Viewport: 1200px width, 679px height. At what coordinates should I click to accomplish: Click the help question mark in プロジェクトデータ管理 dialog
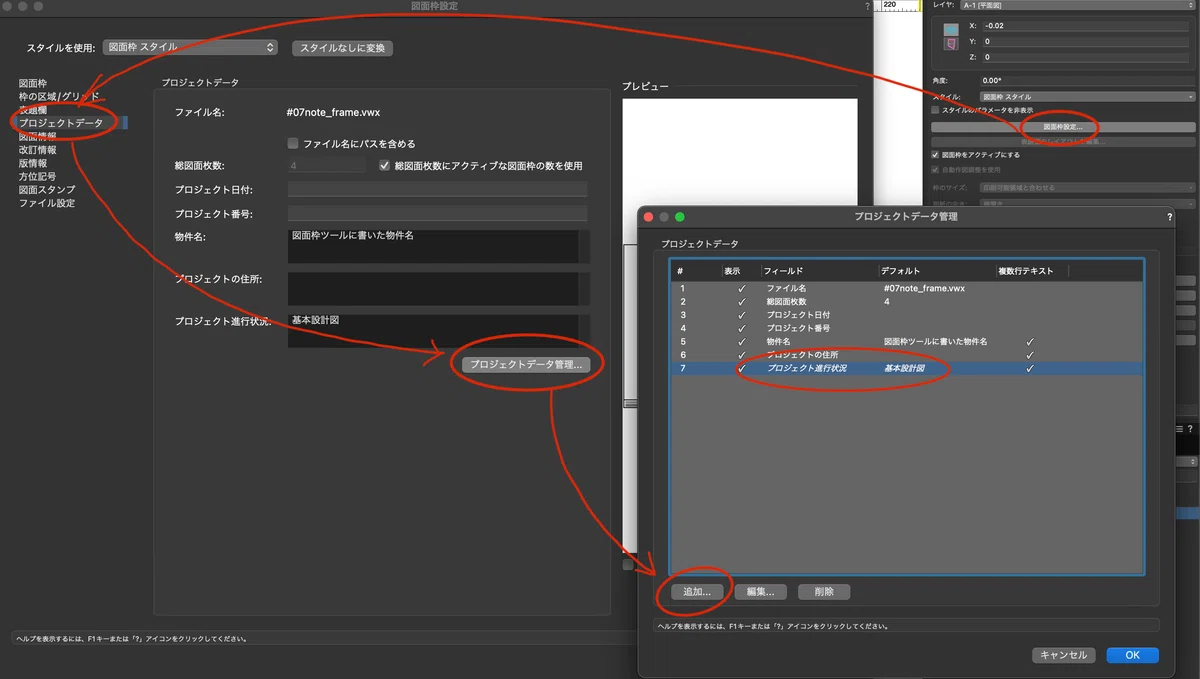pyautogui.click(x=1169, y=216)
